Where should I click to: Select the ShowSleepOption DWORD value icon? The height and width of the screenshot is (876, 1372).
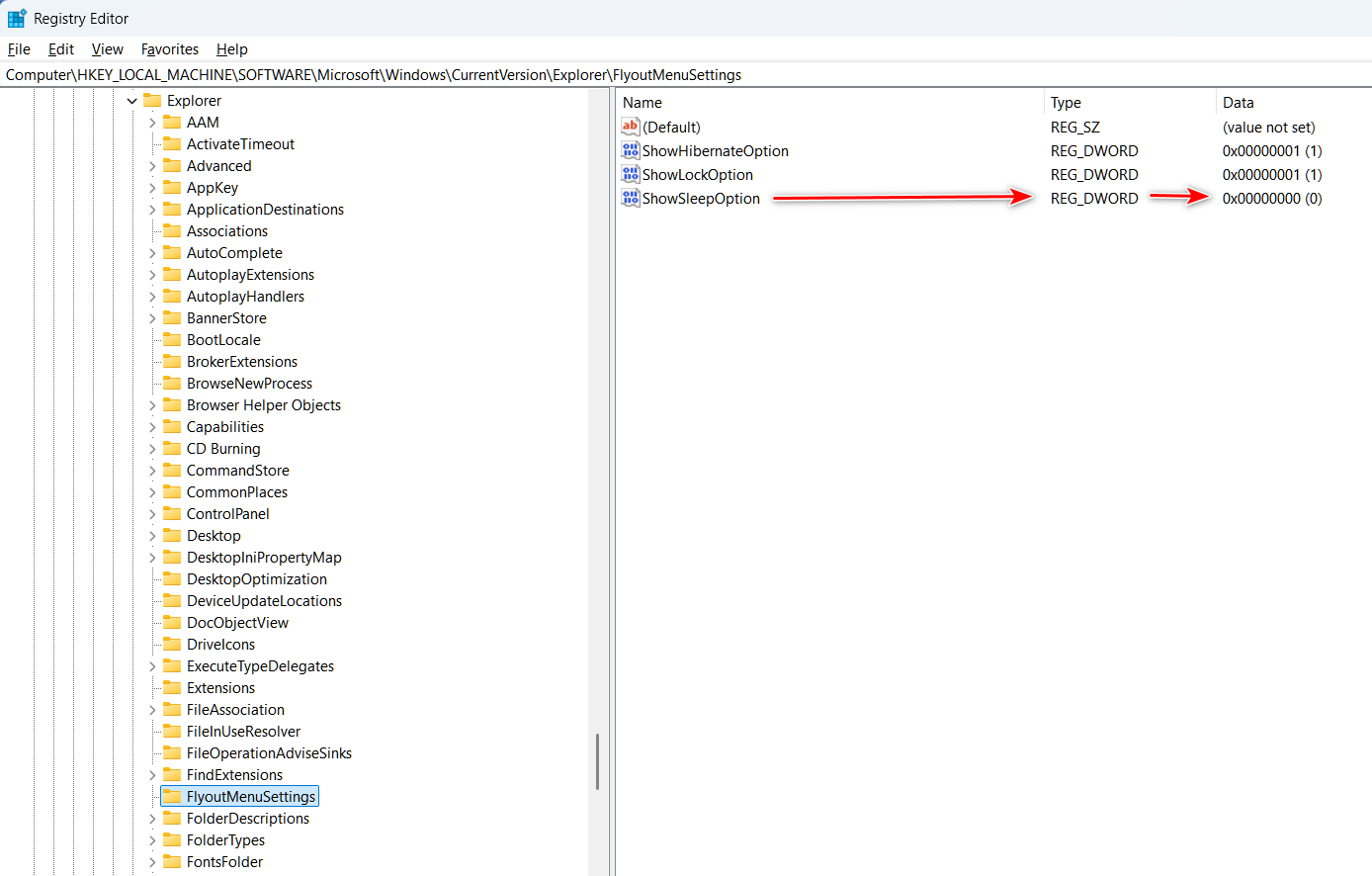[x=630, y=198]
